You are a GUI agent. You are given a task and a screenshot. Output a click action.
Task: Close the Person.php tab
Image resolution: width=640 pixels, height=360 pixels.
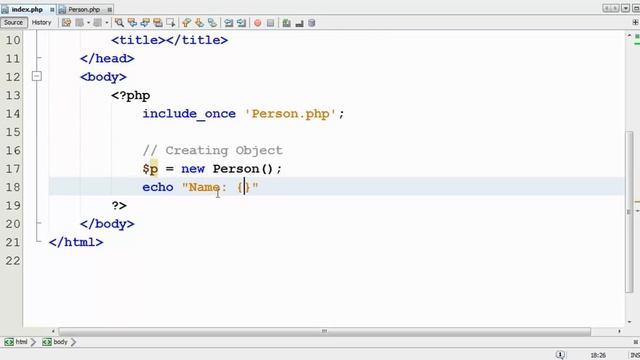point(110,9)
